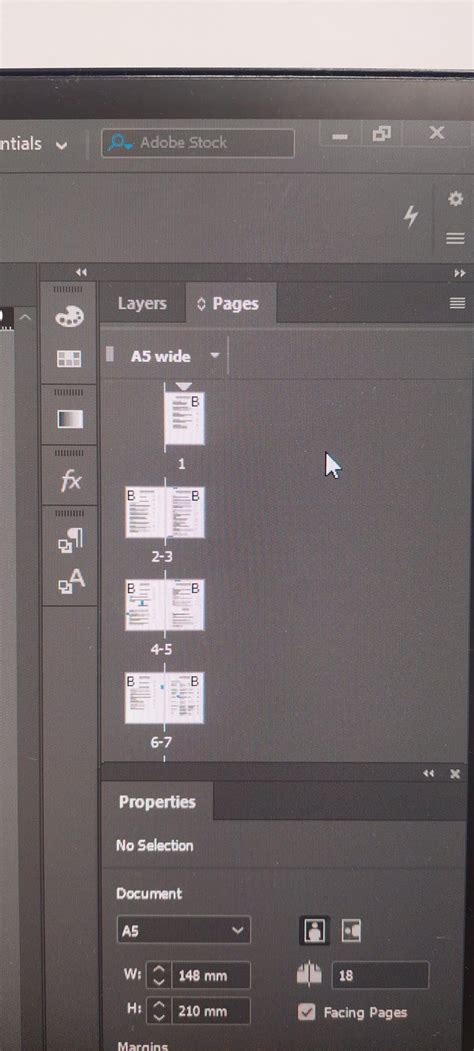This screenshot has width=474, height=1051.
Task: Select page 1 thumbnail
Action: pos(184,419)
